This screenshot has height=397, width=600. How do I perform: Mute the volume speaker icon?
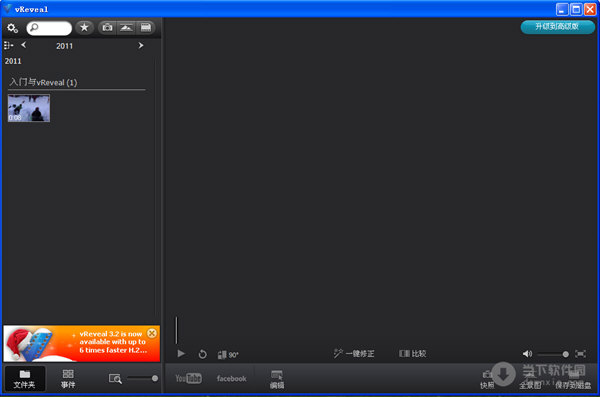[x=527, y=354]
